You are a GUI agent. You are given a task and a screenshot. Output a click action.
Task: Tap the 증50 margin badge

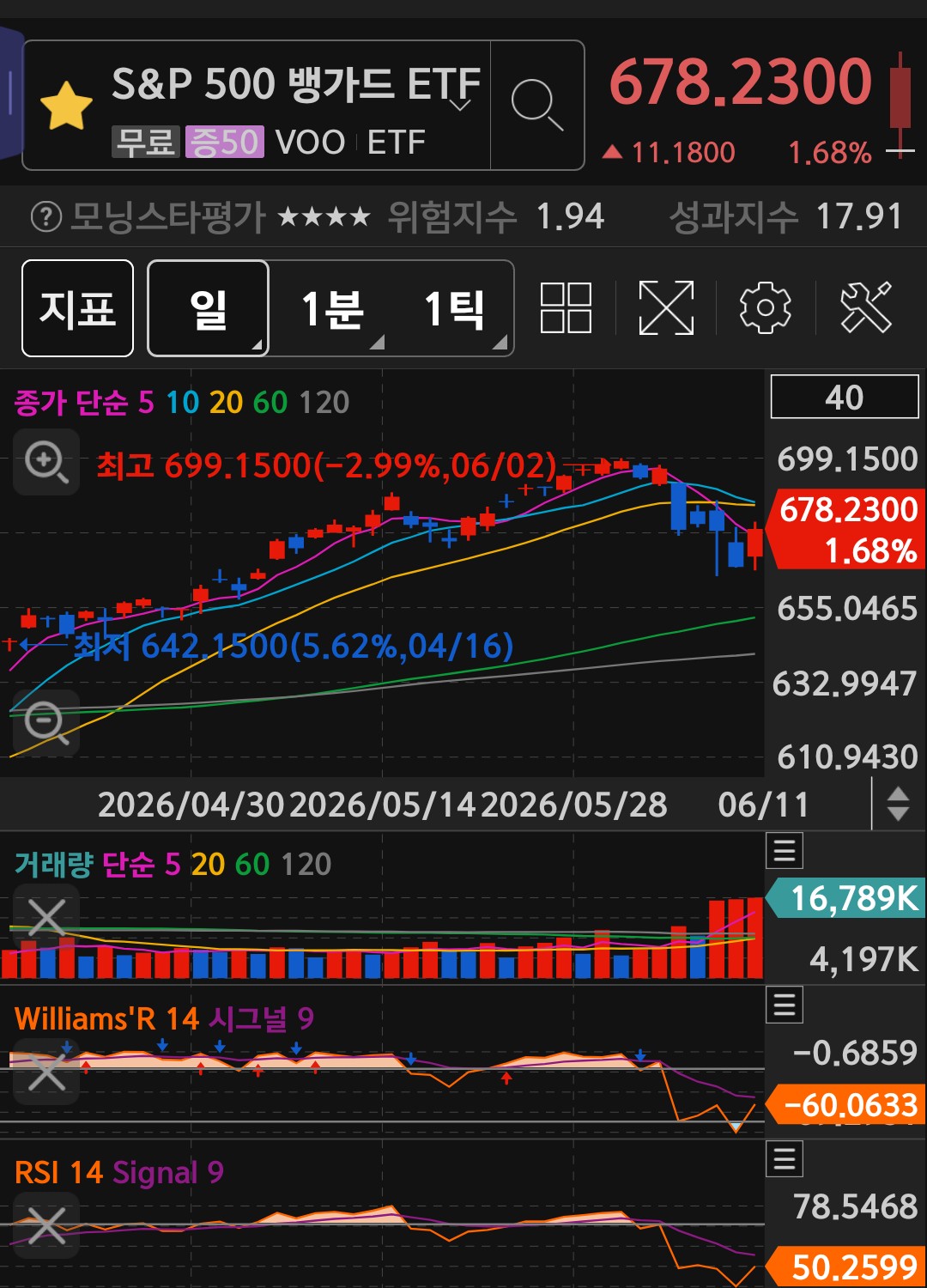coord(225,142)
